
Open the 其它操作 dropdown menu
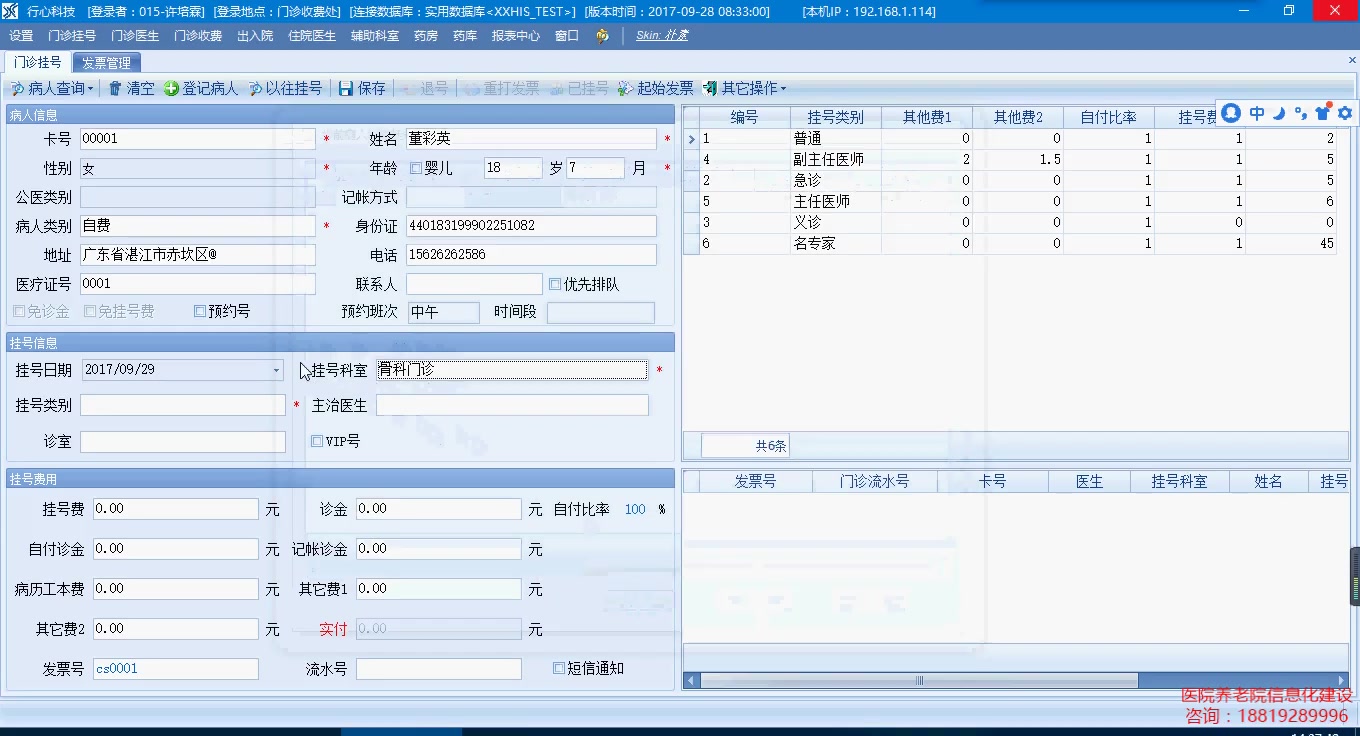pyautogui.click(x=744, y=88)
